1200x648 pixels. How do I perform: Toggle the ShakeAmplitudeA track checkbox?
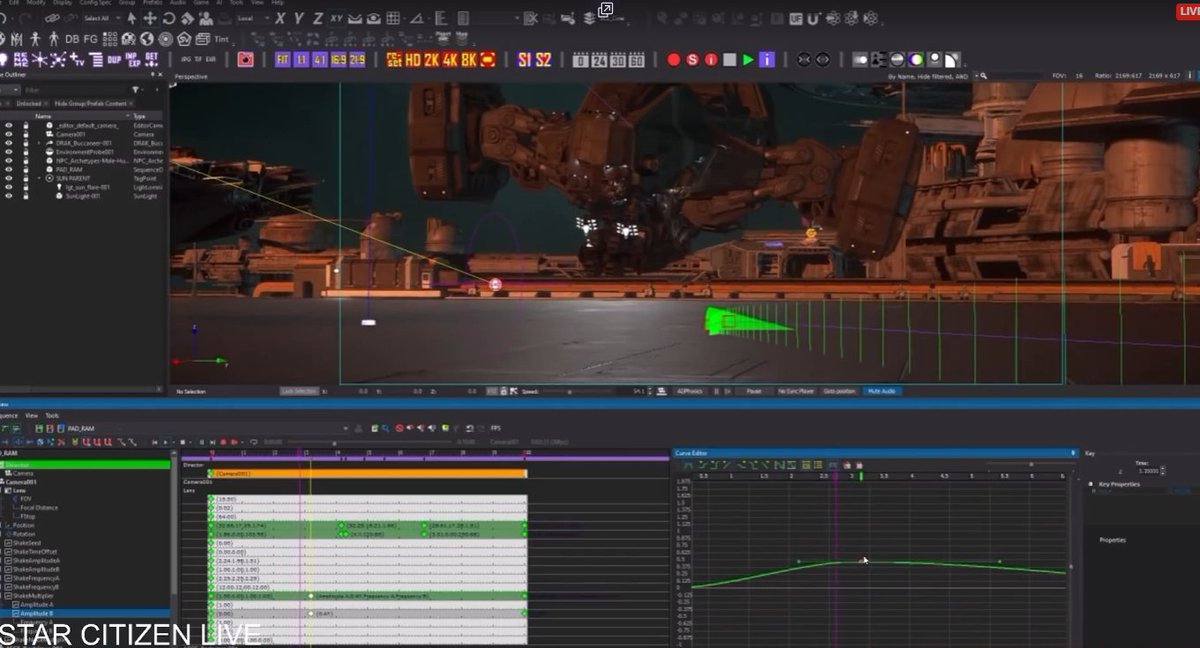pyautogui.click(x=8, y=561)
